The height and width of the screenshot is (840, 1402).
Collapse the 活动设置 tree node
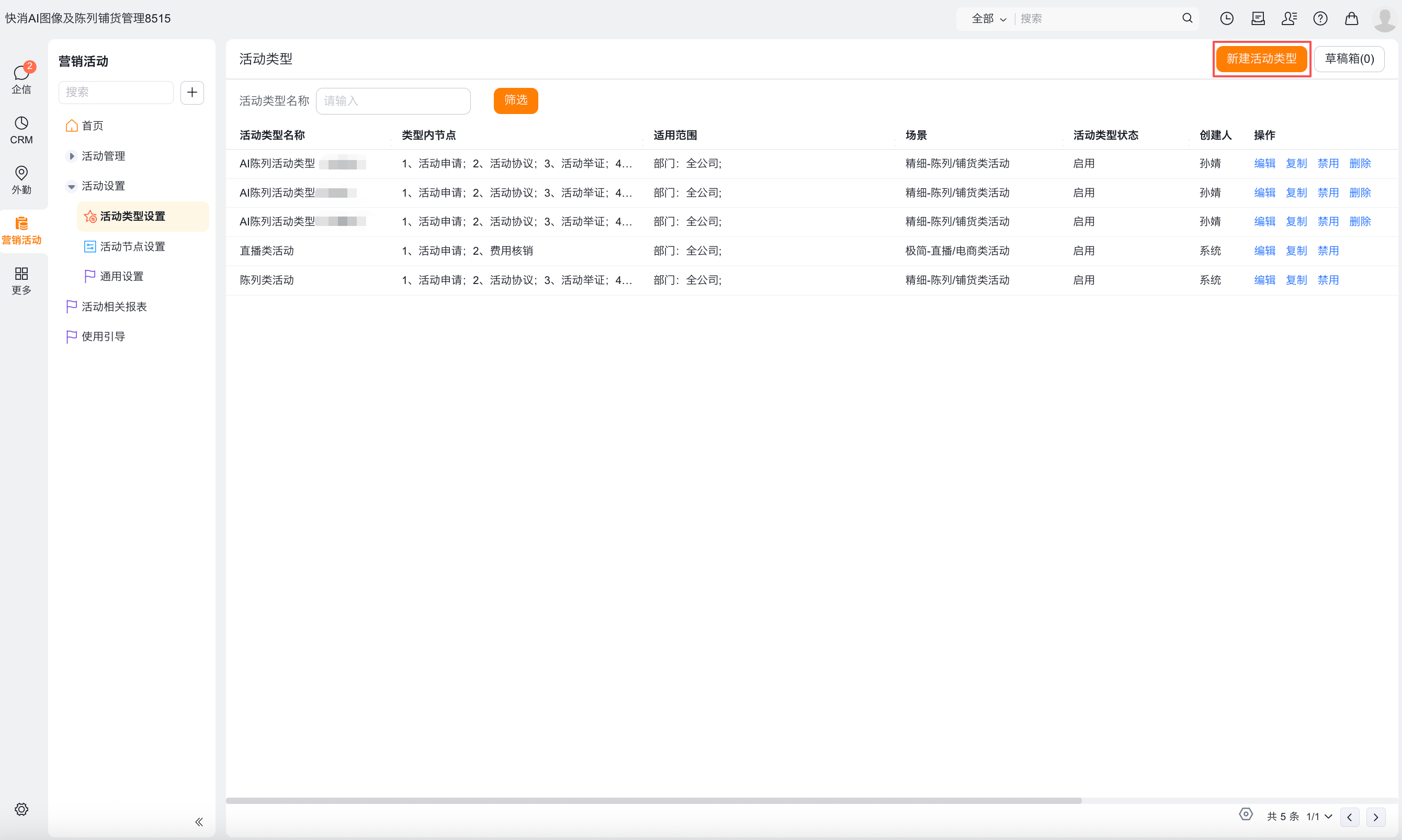71,186
